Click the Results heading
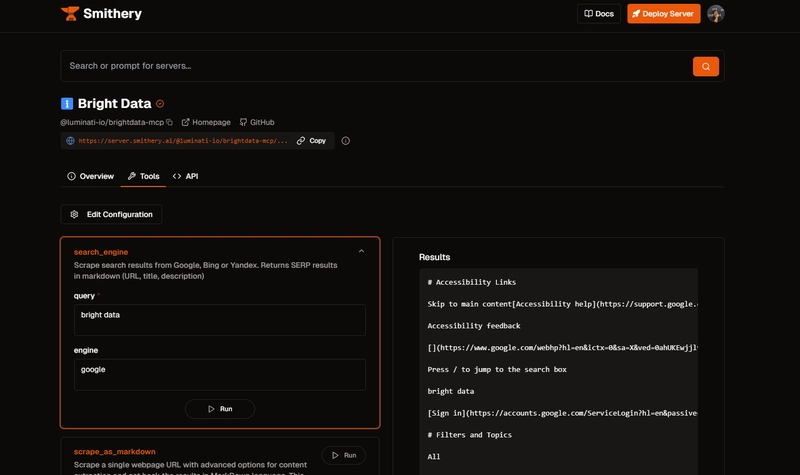This screenshot has width=800, height=475. (x=435, y=257)
